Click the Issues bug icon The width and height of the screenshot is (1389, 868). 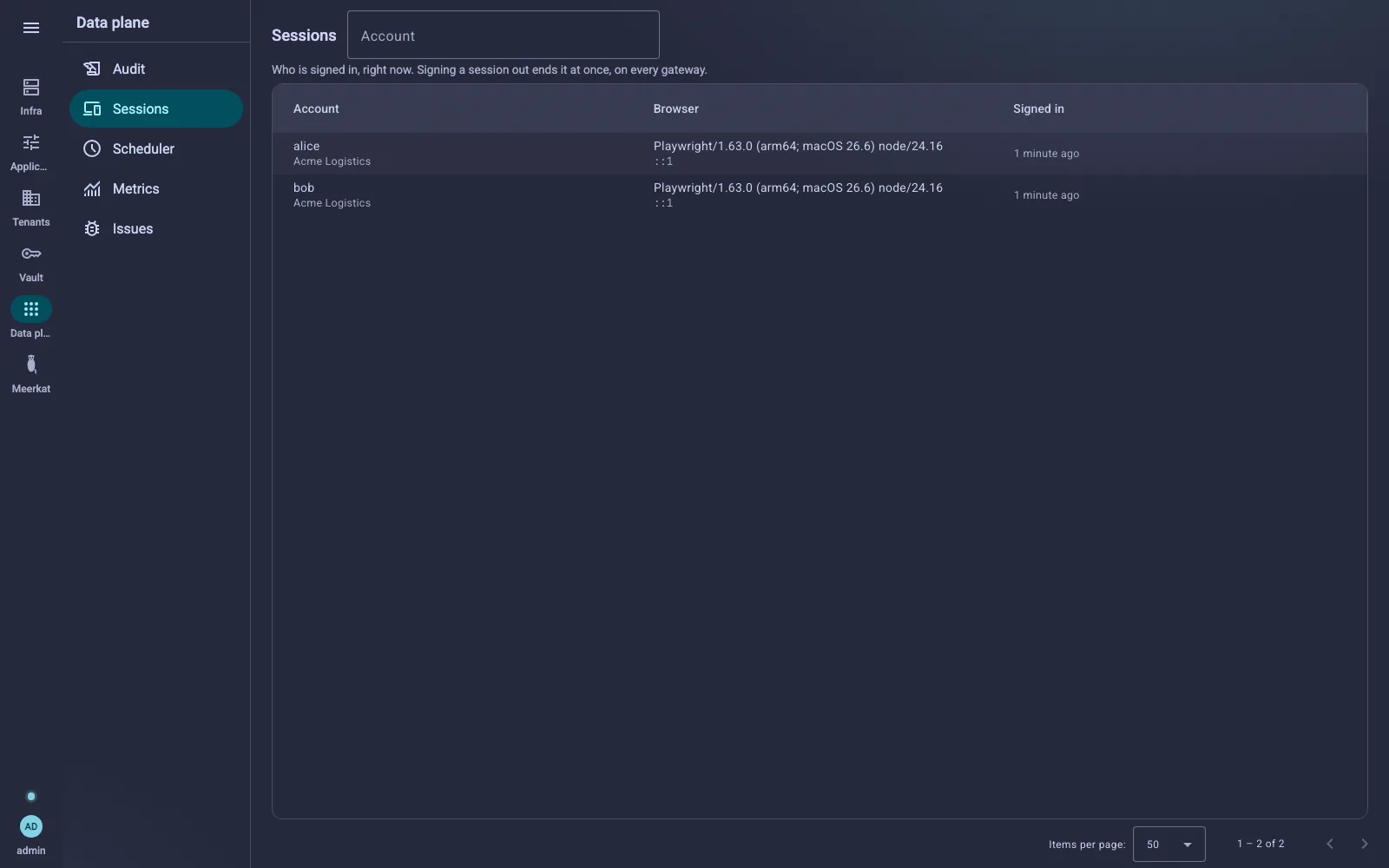click(92, 228)
